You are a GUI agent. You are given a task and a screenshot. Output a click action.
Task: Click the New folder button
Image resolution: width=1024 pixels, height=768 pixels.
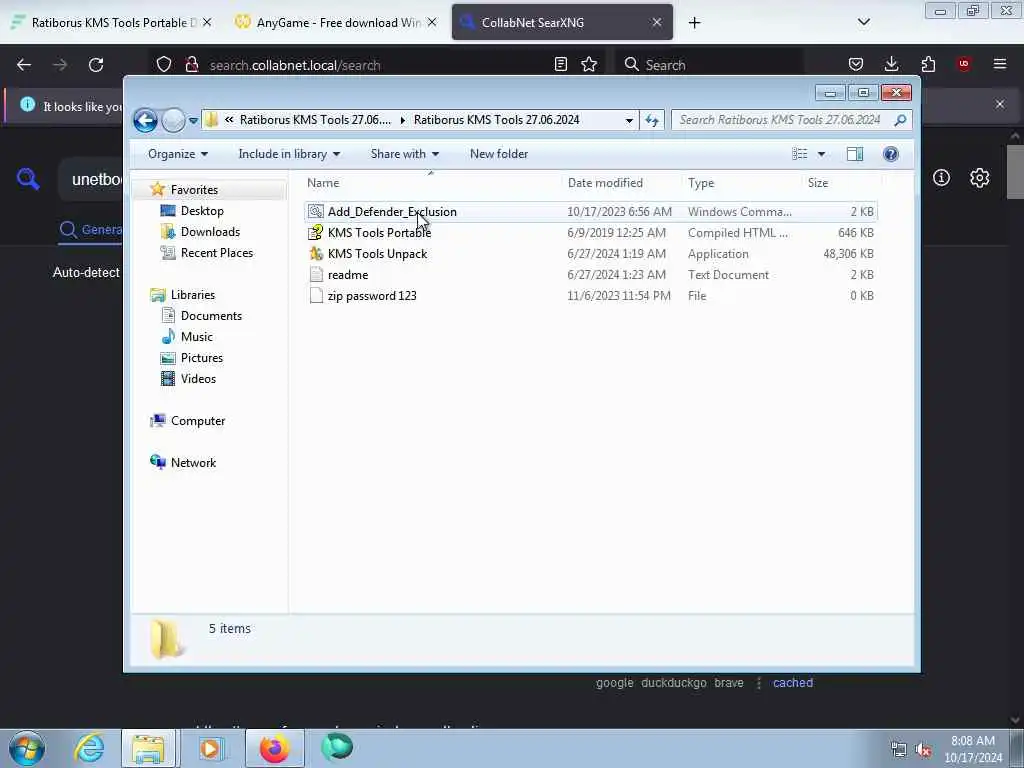[x=499, y=154]
